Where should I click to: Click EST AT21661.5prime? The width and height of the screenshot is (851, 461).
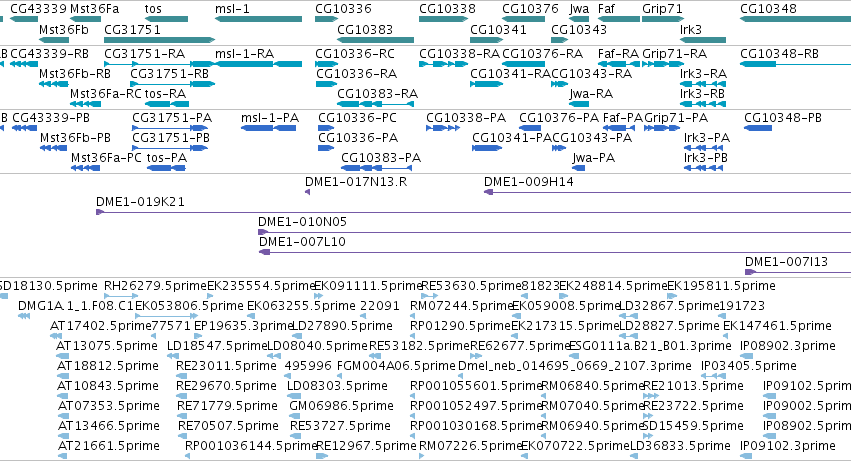coord(62,456)
